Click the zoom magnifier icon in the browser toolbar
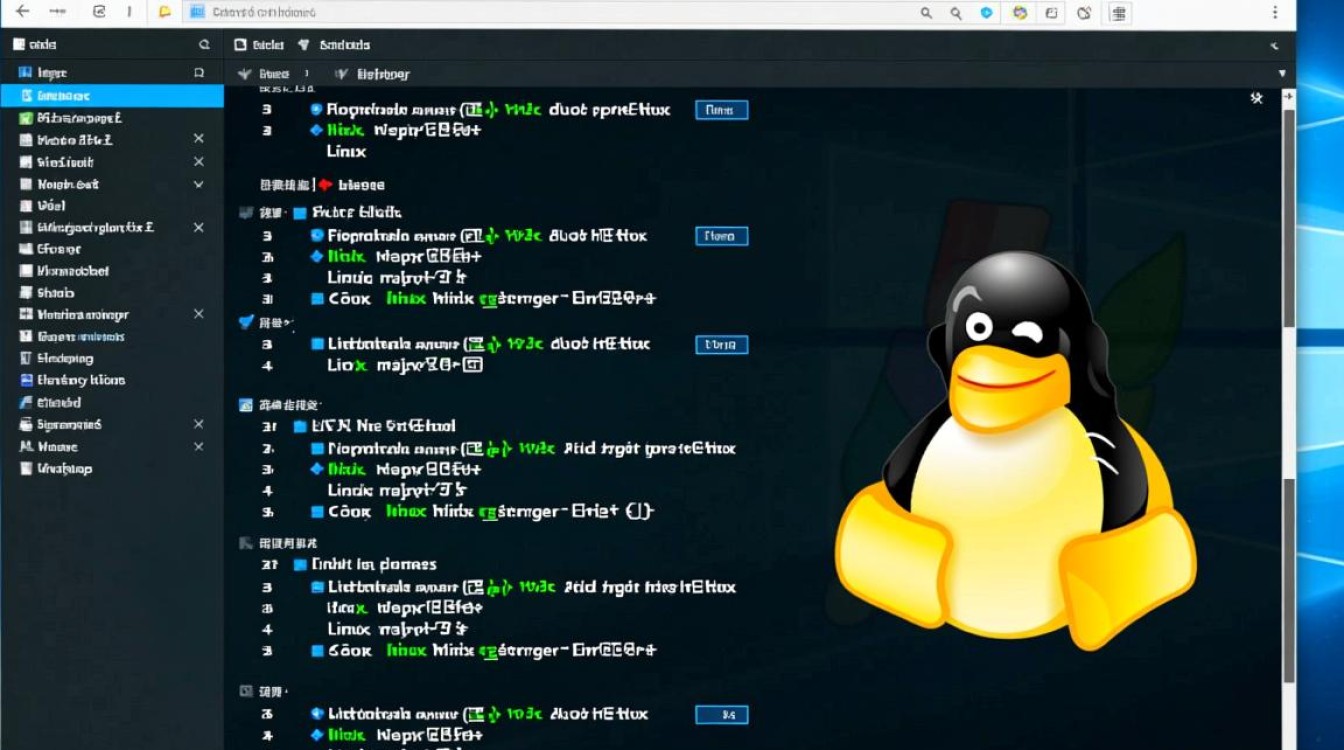The height and width of the screenshot is (750, 1344). (927, 13)
